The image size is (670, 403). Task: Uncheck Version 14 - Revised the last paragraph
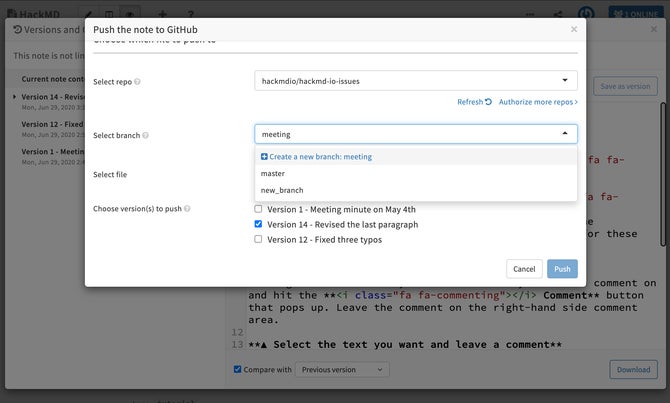(x=258, y=224)
